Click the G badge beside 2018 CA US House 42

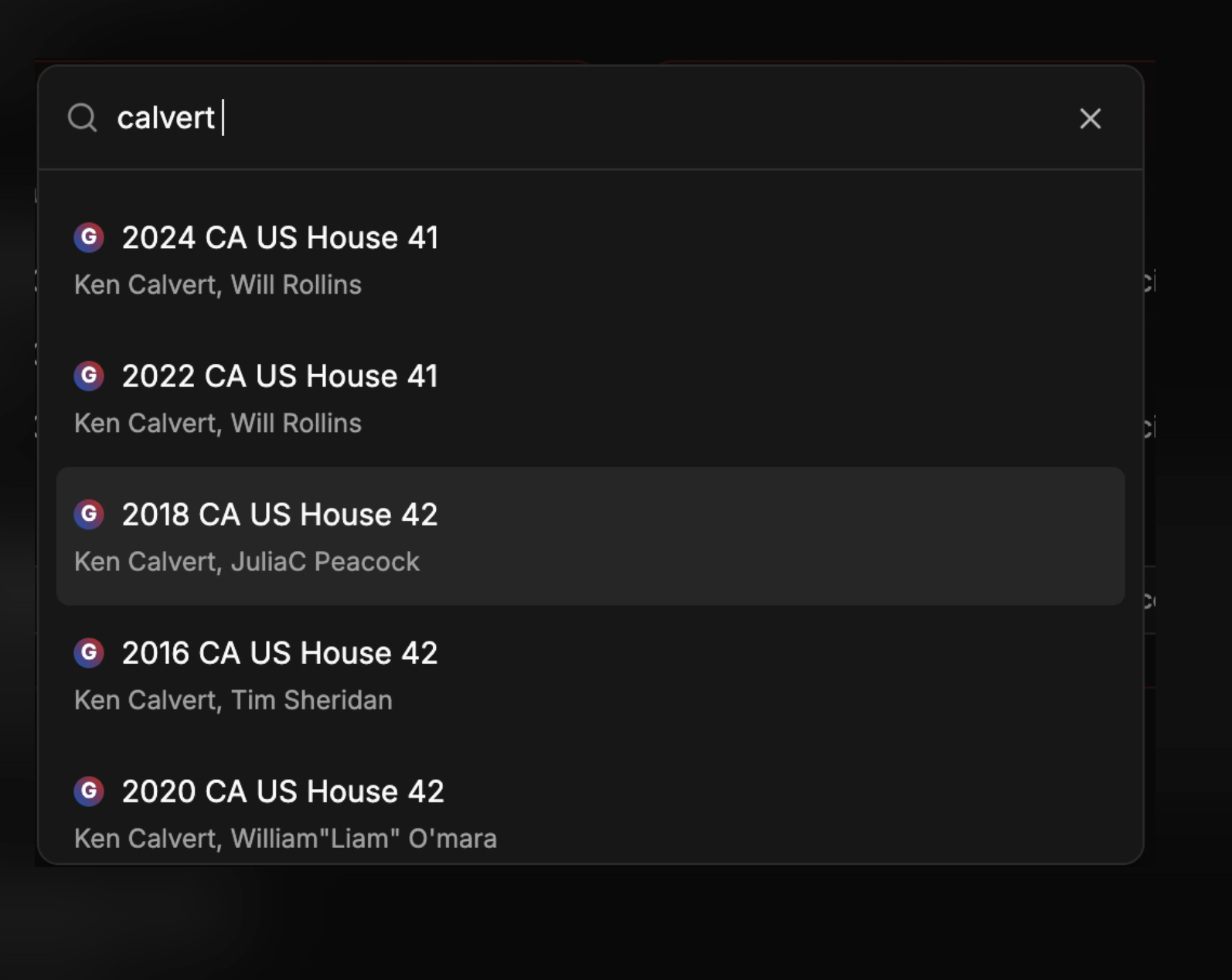89,515
